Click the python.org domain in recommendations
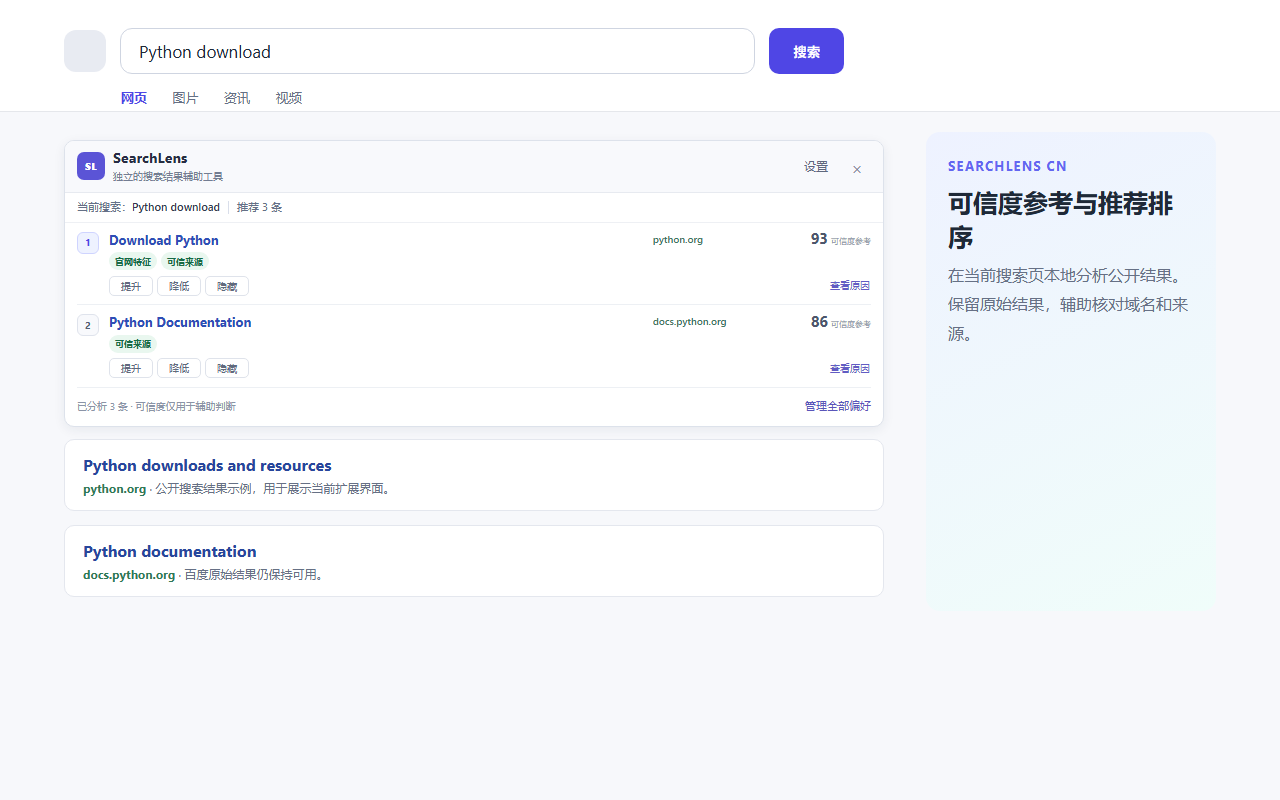The width and height of the screenshot is (1280, 800). [x=678, y=240]
